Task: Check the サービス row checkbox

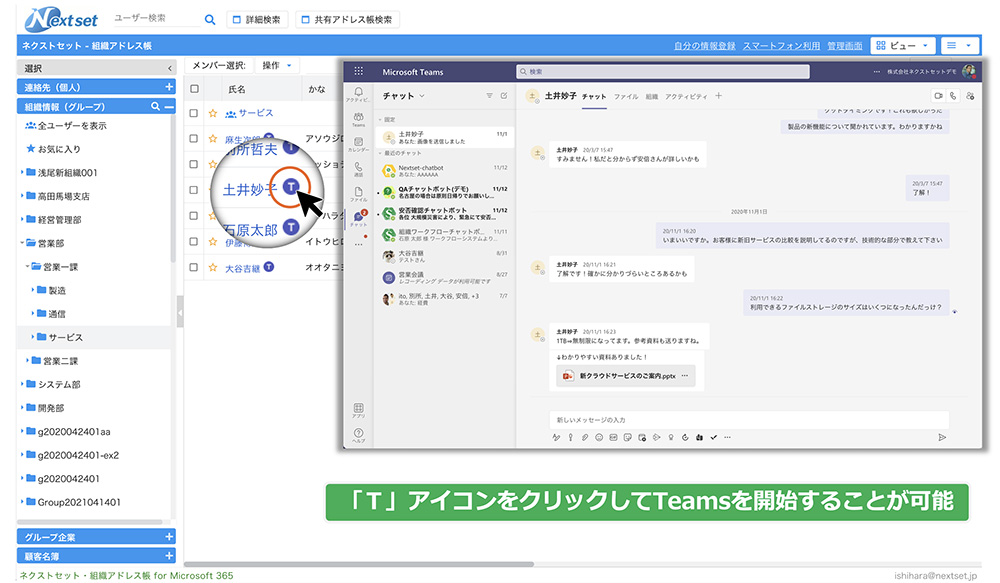Action: (194, 113)
